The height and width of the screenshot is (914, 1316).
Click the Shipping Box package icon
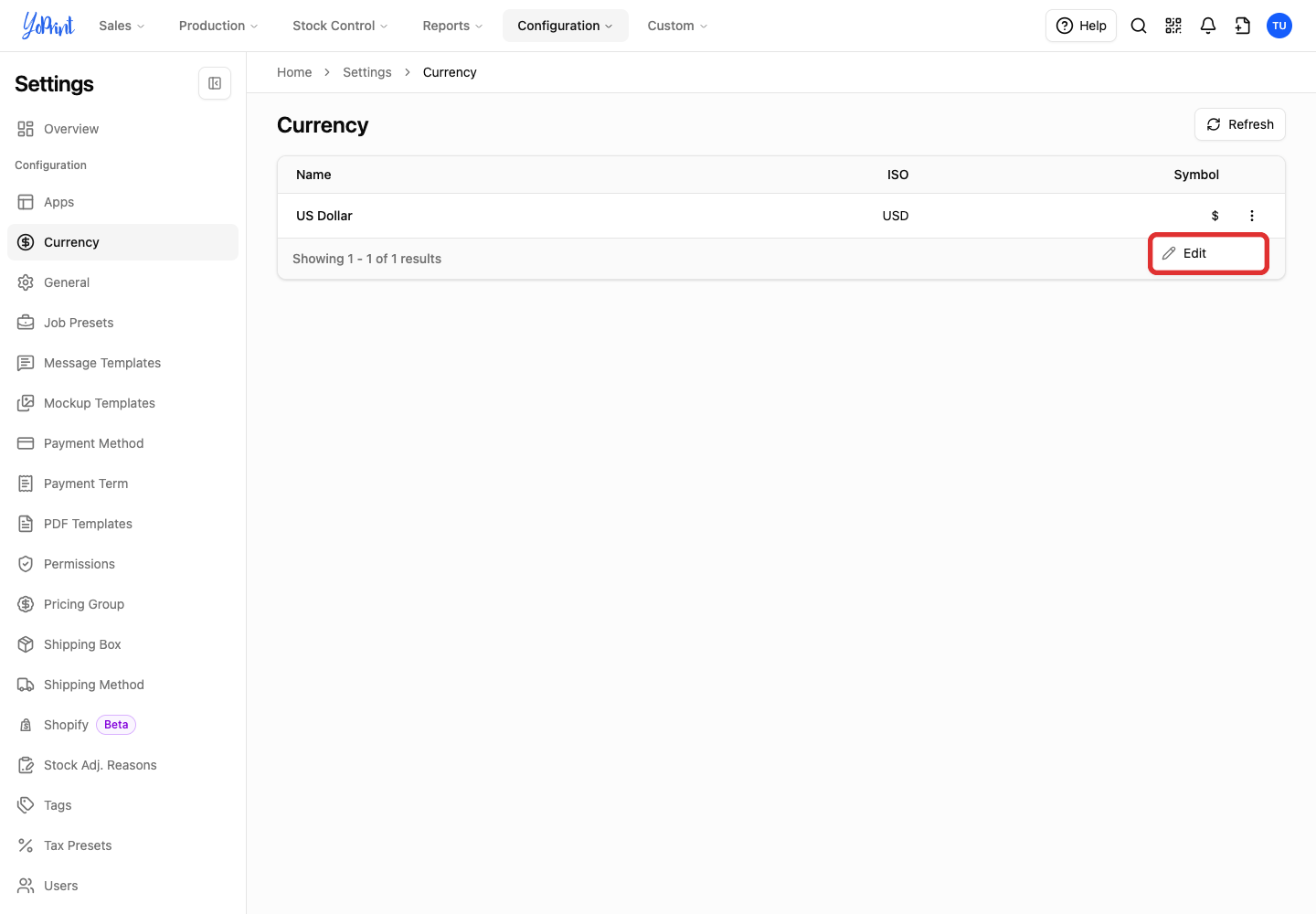click(x=26, y=644)
